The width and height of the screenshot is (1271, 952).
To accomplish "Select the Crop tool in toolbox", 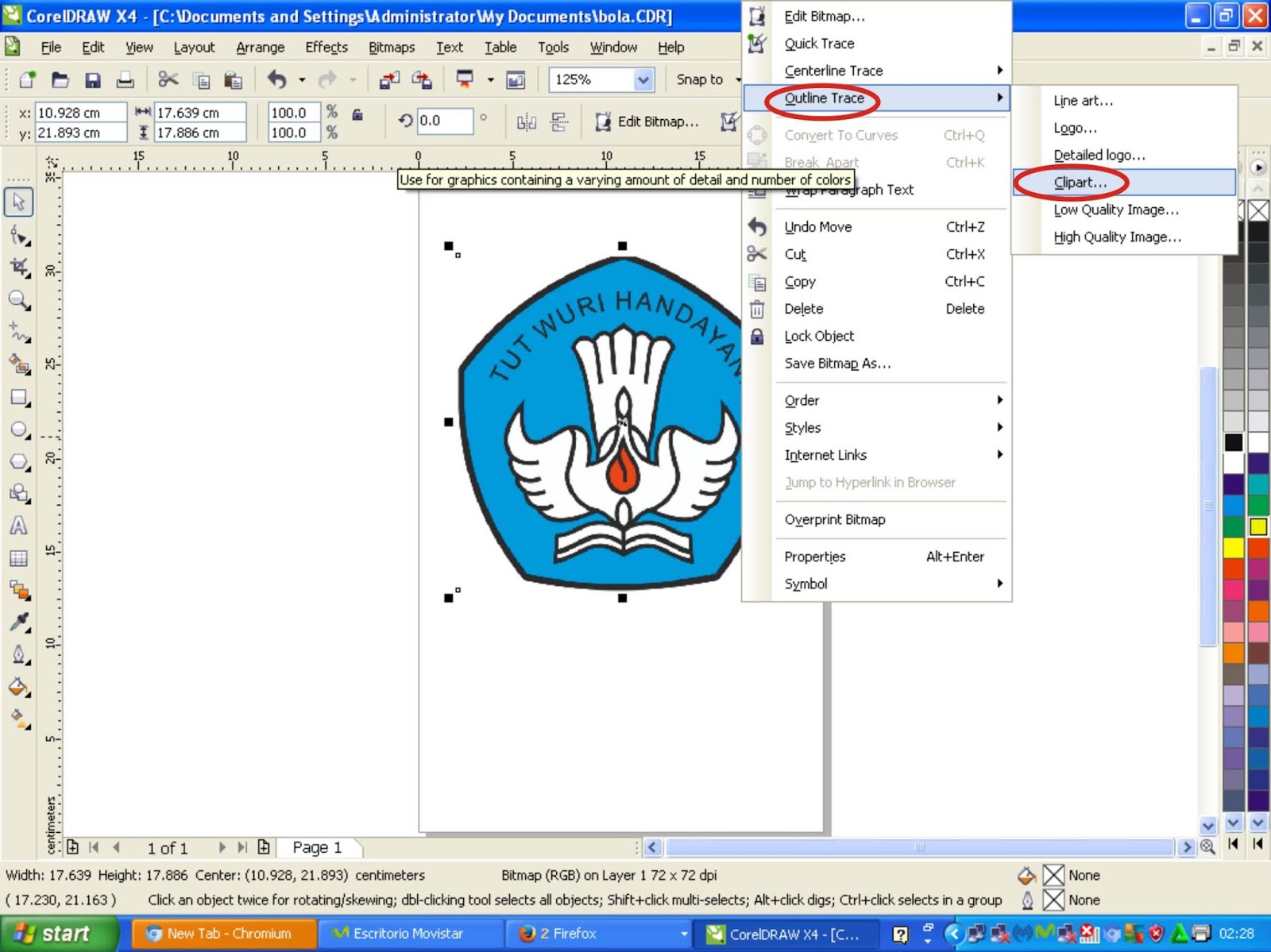I will coord(18,268).
